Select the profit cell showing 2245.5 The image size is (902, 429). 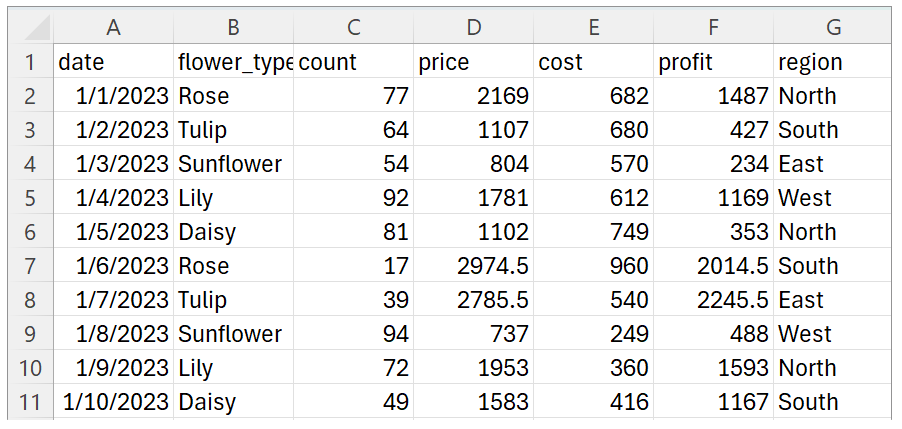coord(713,300)
